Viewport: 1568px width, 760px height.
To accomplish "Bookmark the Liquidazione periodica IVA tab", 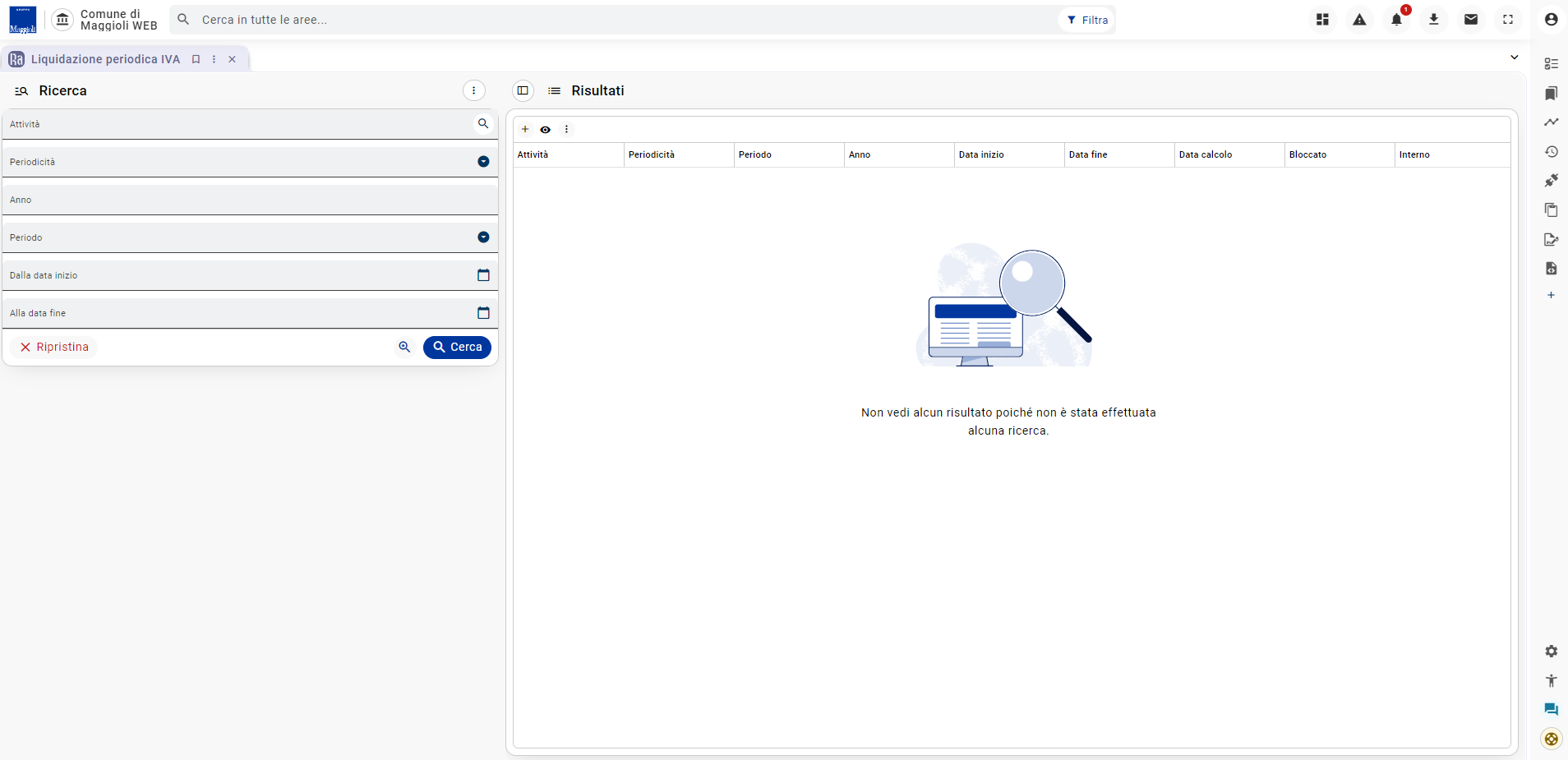I will (x=196, y=59).
